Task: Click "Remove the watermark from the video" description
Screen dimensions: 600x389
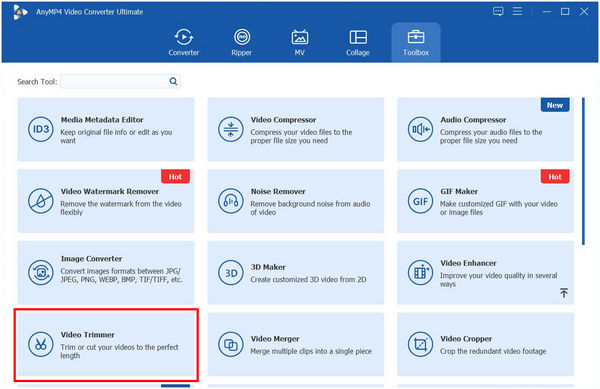Action: [121, 208]
